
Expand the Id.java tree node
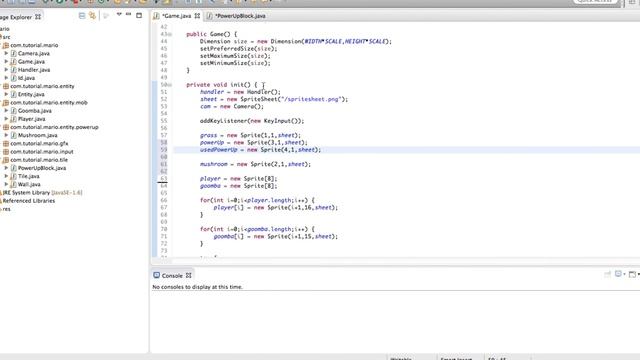(6, 78)
